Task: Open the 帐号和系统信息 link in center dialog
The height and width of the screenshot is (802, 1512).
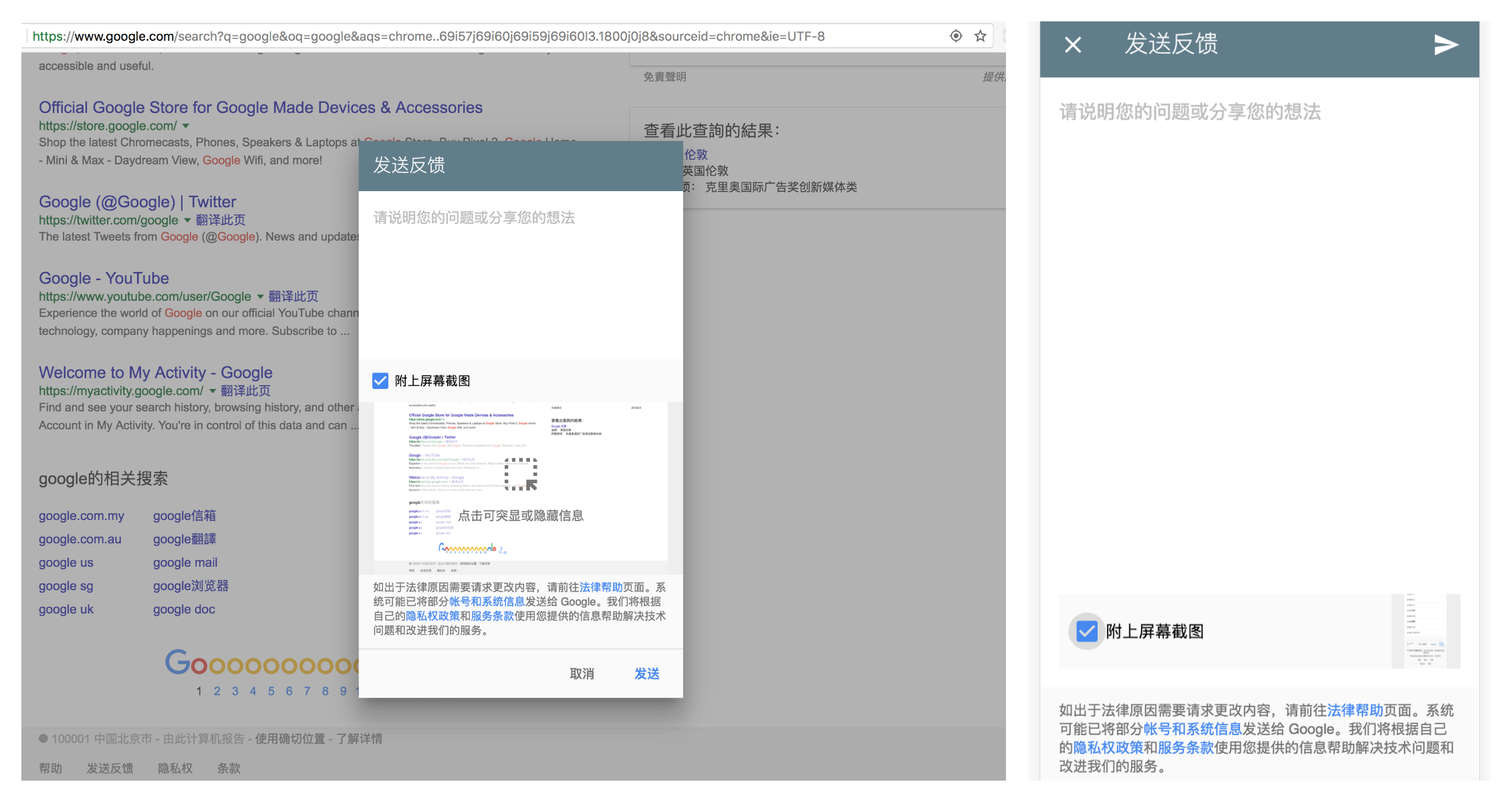Action: point(487,601)
